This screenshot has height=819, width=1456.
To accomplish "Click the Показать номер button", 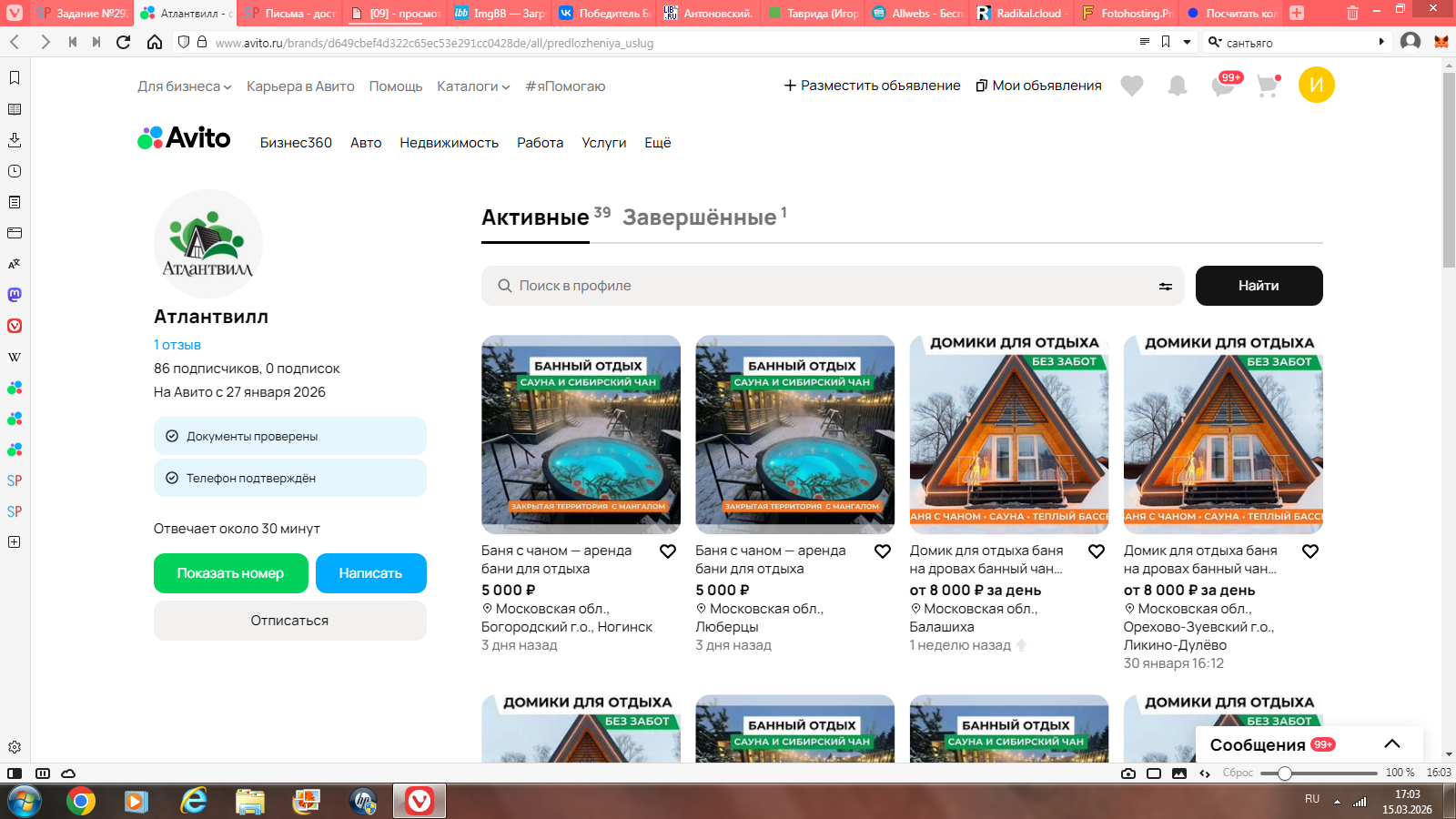I will 230,573.
